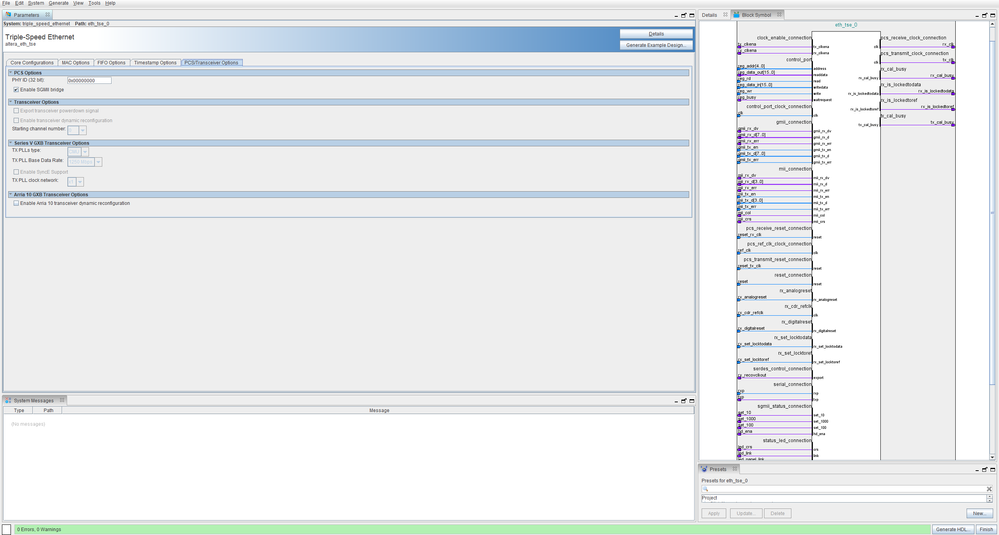Open the Generate menu
Viewport: 999px width, 535px height.
coord(59,3)
